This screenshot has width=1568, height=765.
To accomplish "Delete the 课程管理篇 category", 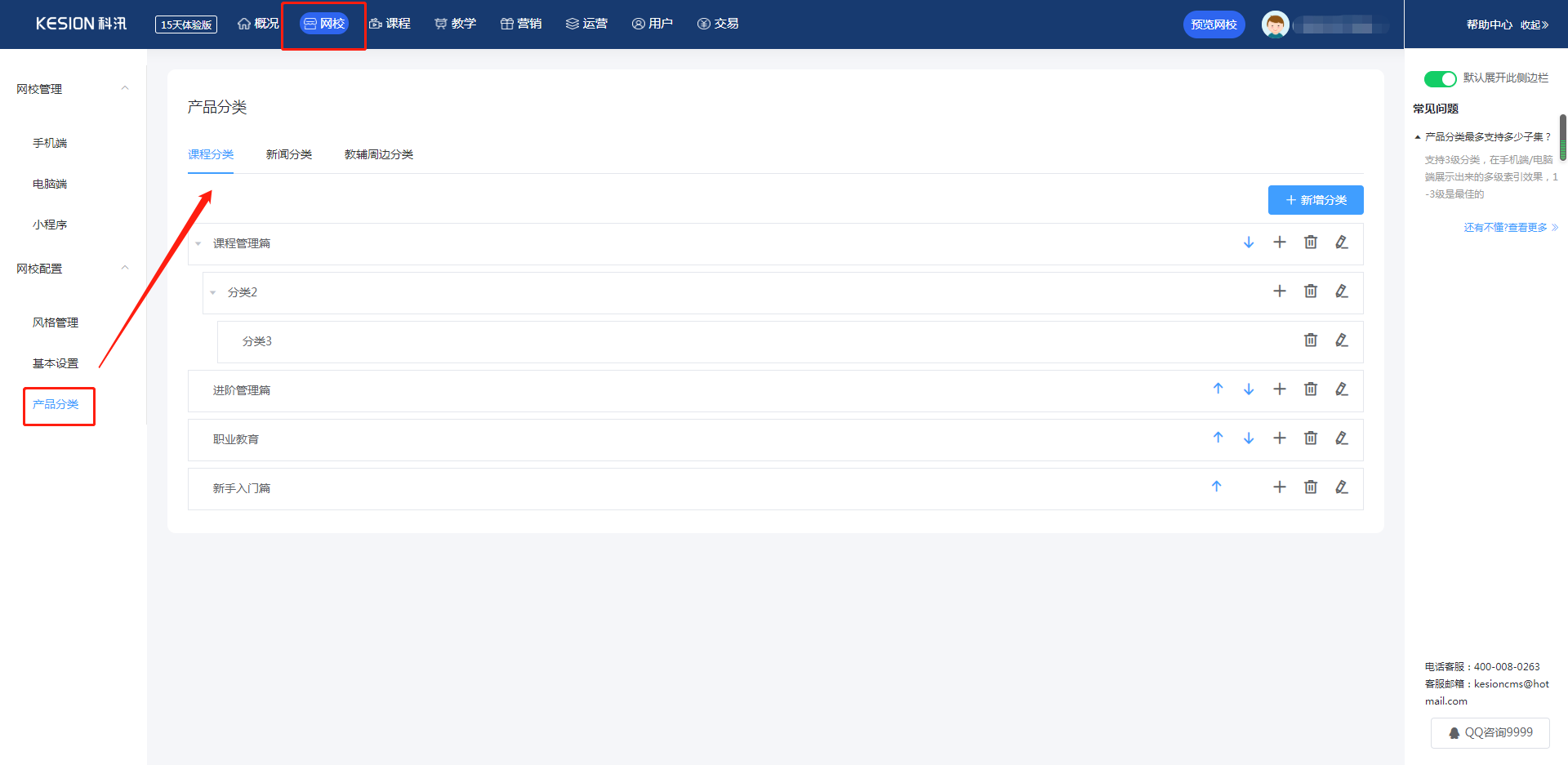I will tap(1311, 242).
